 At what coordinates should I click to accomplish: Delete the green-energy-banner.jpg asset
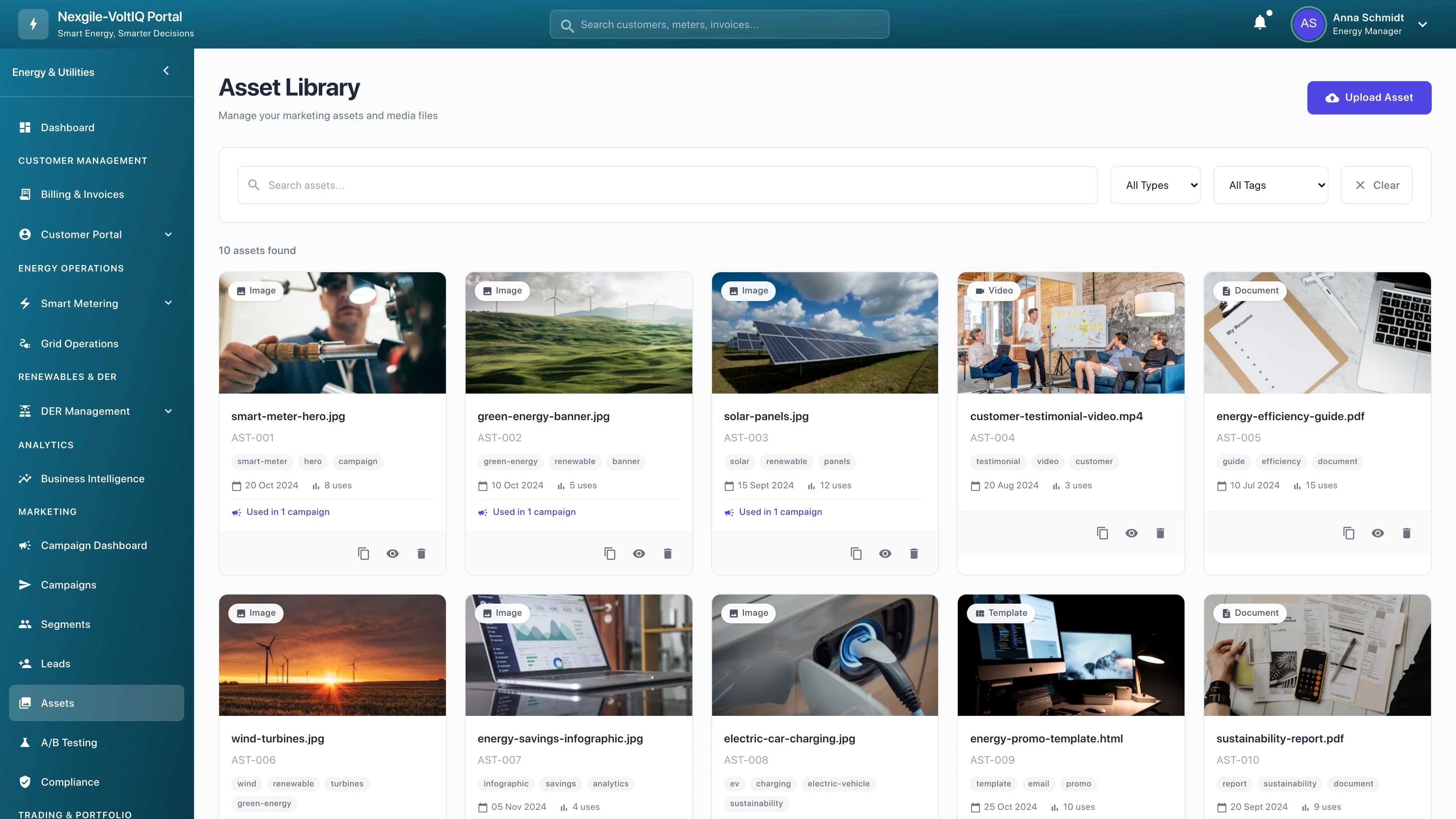pos(667,553)
